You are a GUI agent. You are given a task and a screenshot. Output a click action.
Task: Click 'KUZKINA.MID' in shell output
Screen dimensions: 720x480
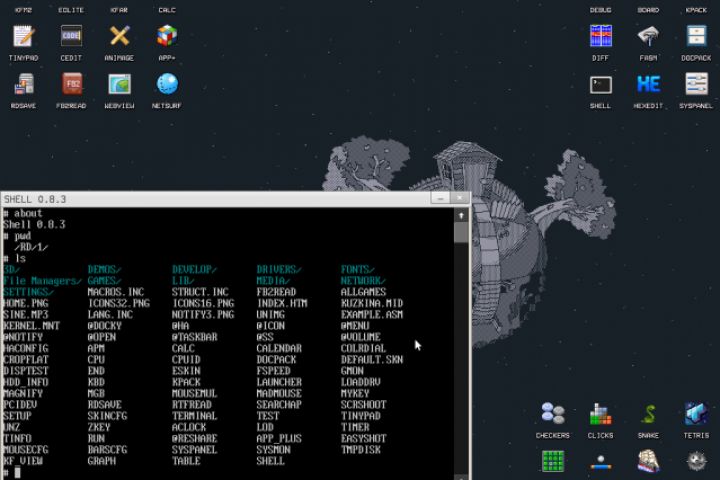tap(371, 303)
